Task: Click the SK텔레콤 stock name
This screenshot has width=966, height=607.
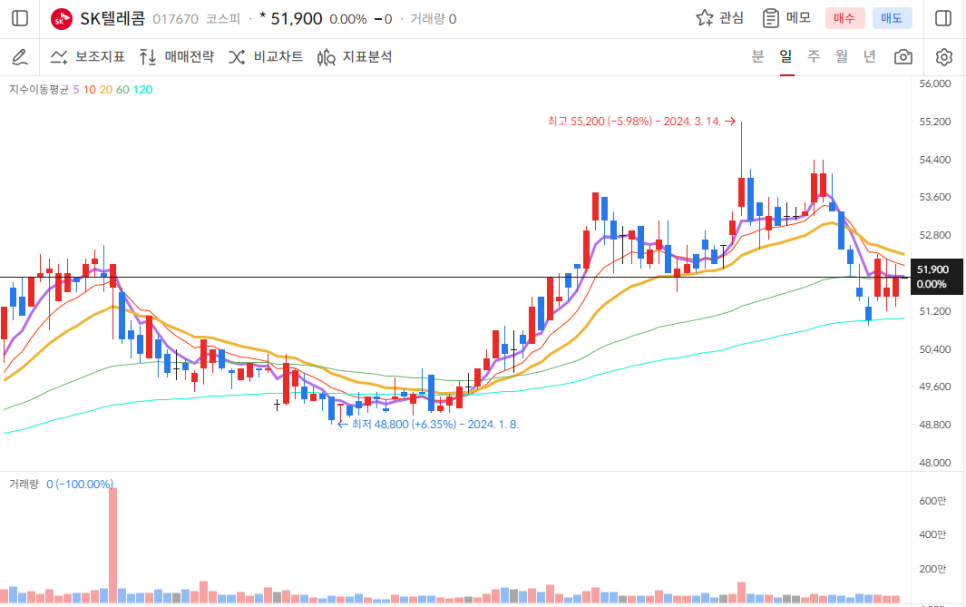Action: (113, 18)
